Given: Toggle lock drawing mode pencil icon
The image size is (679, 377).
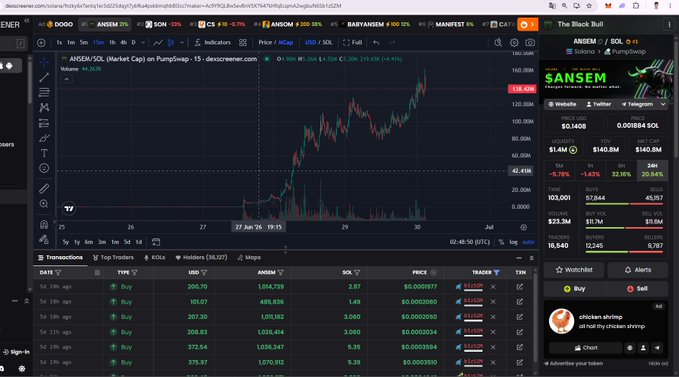Looking at the screenshot, I should pos(44,239).
